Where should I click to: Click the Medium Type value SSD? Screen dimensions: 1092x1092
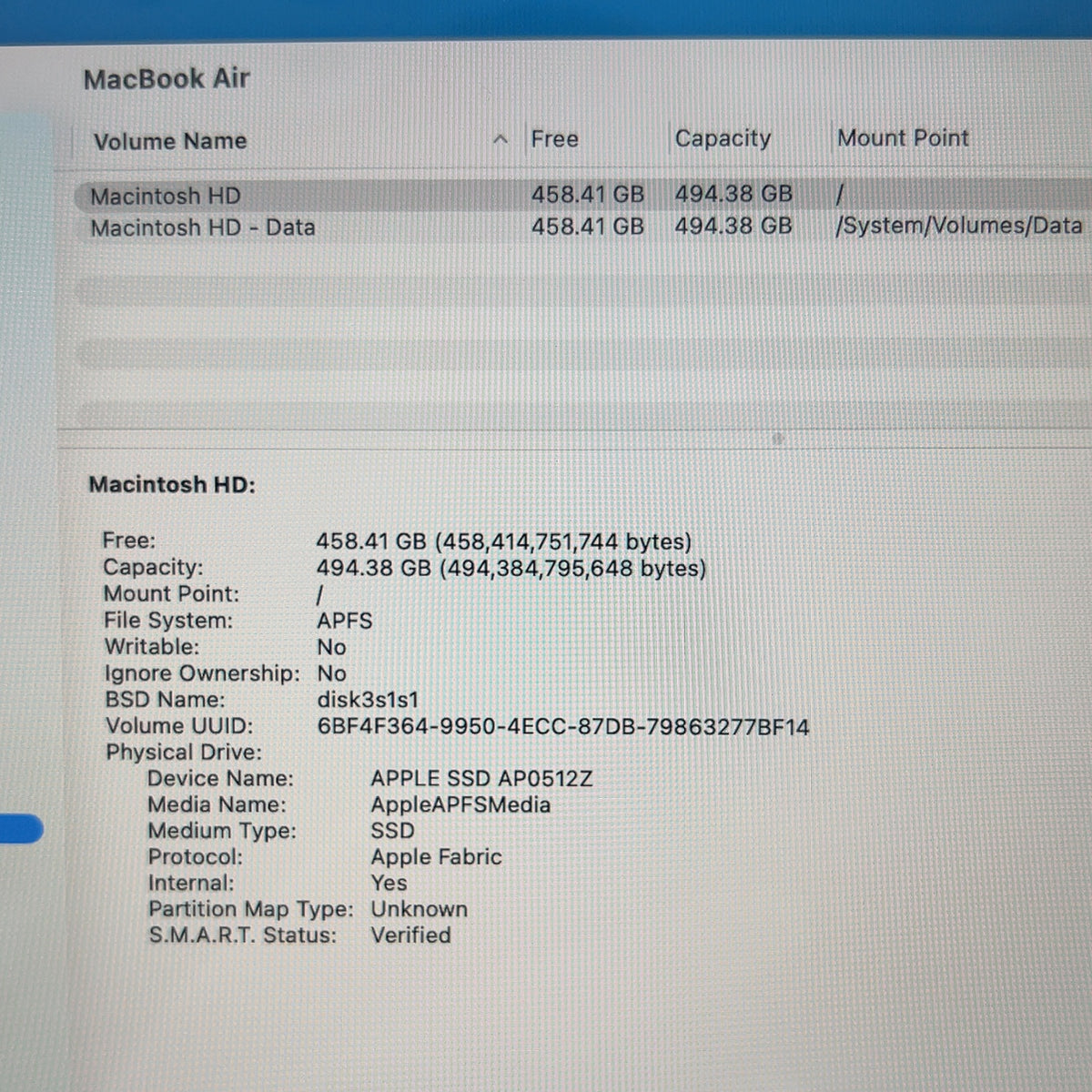point(392,831)
